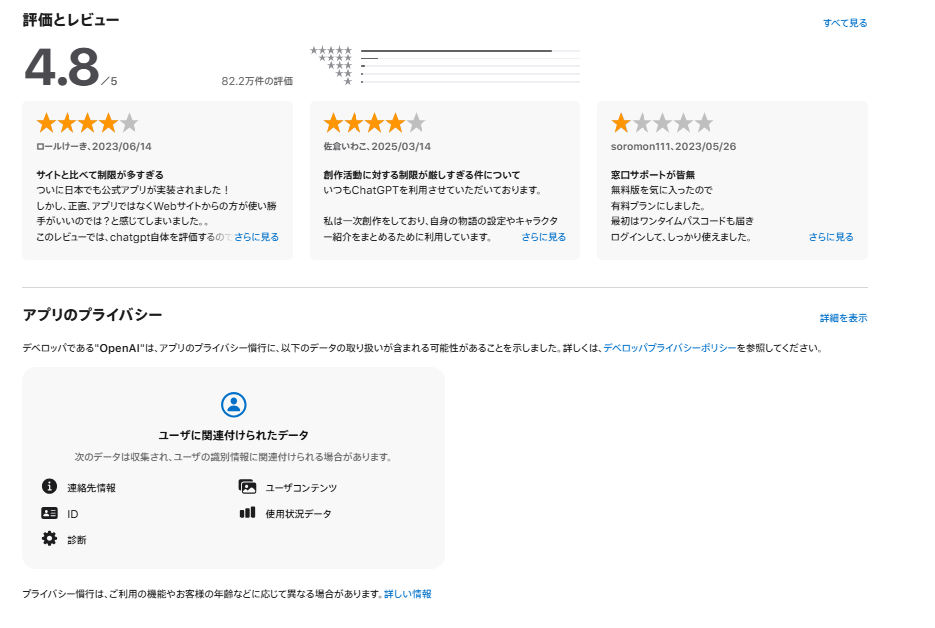This screenshot has height=628, width=935.
Task: Click the 4.8 overall rating score
Action: pos(62,67)
